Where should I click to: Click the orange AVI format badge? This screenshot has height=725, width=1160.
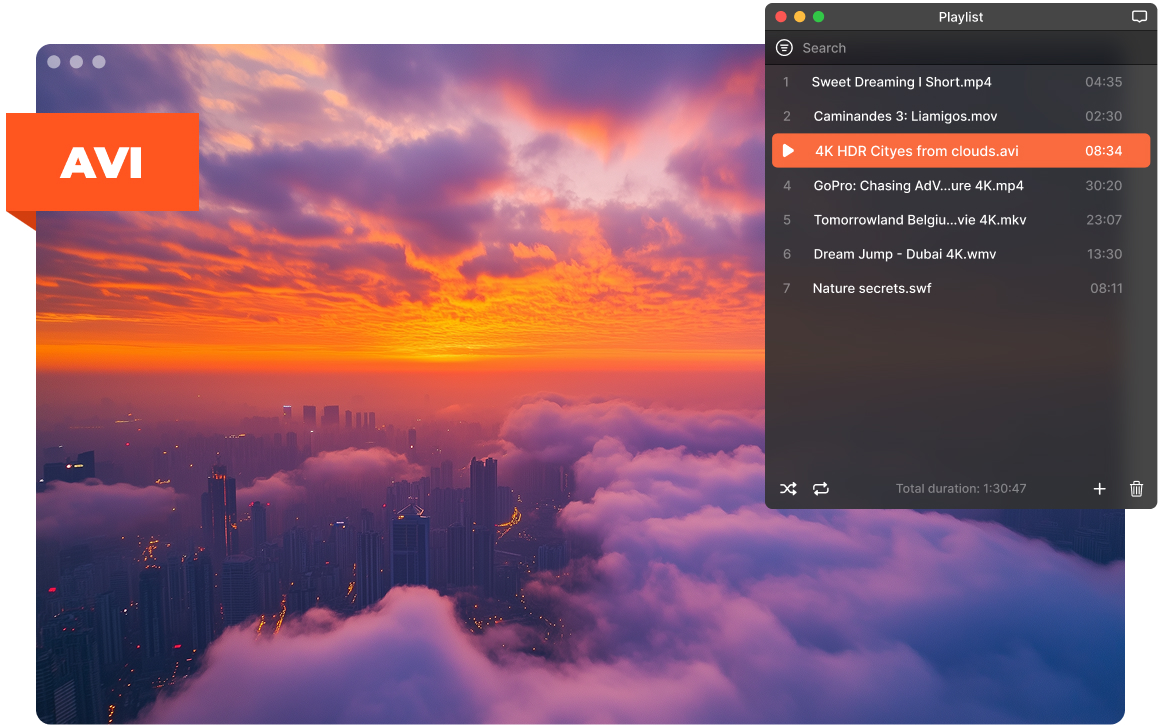[103, 162]
